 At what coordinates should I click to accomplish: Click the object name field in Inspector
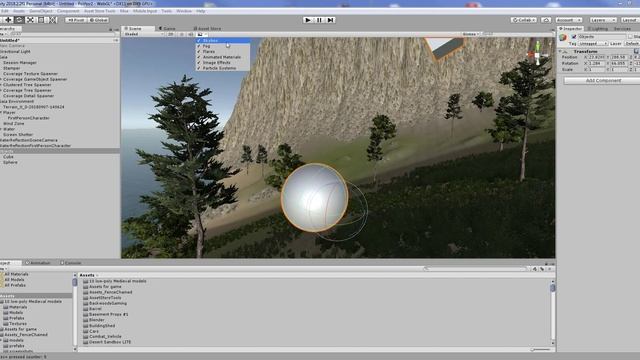click(x=601, y=37)
